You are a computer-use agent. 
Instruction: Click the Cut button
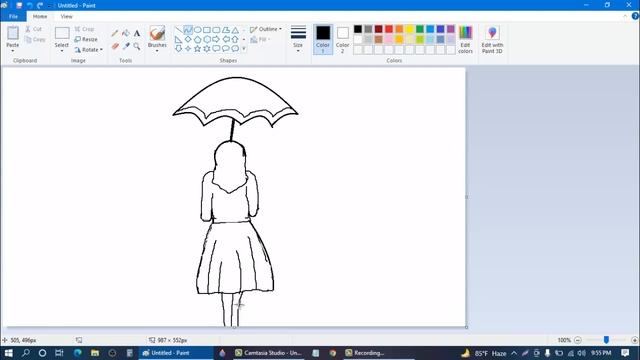pos(33,29)
